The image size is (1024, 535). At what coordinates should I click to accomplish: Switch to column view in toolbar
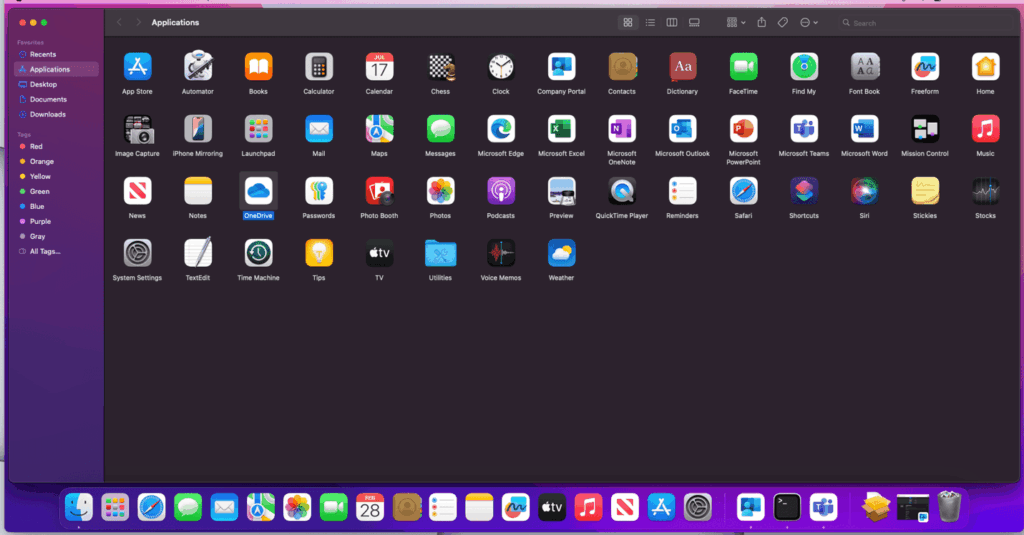tap(672, 22)
